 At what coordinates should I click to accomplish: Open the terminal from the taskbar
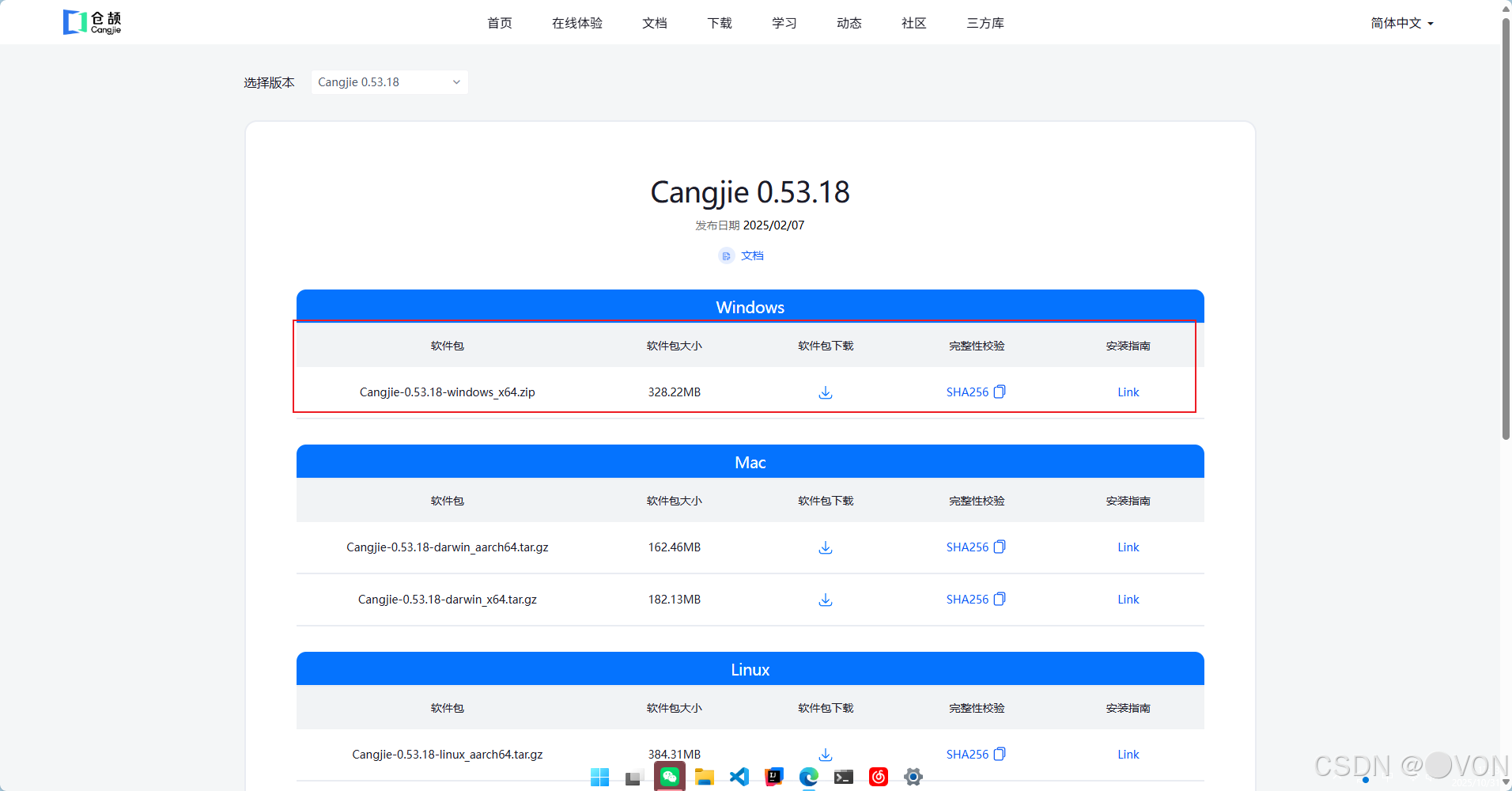point(844,777)
